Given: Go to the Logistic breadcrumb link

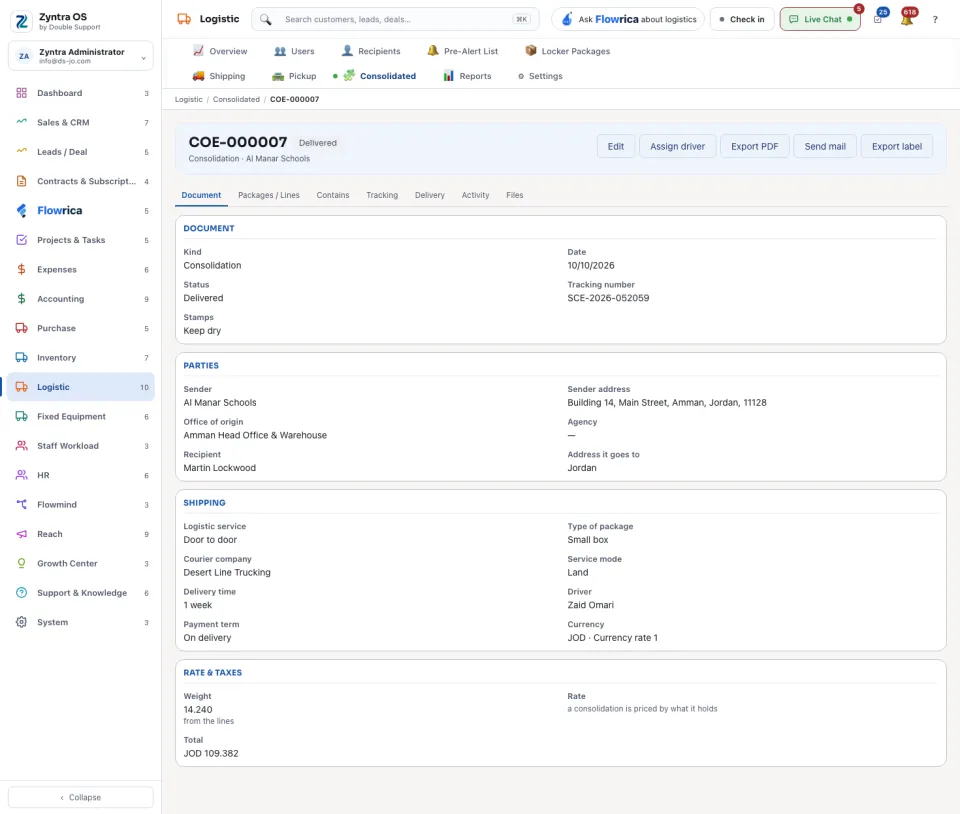Looking at the screenshot, I should click(x=189, y=99).
